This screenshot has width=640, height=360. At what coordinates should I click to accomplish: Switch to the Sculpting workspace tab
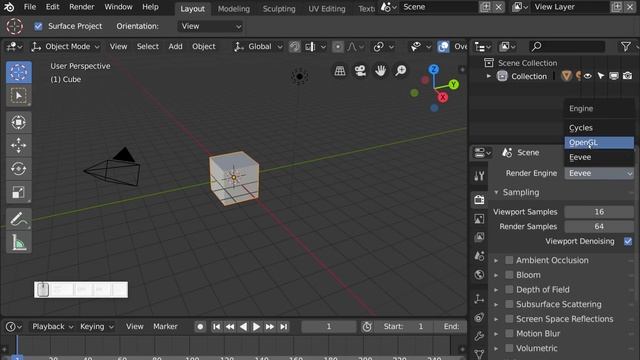click(279, 9)
